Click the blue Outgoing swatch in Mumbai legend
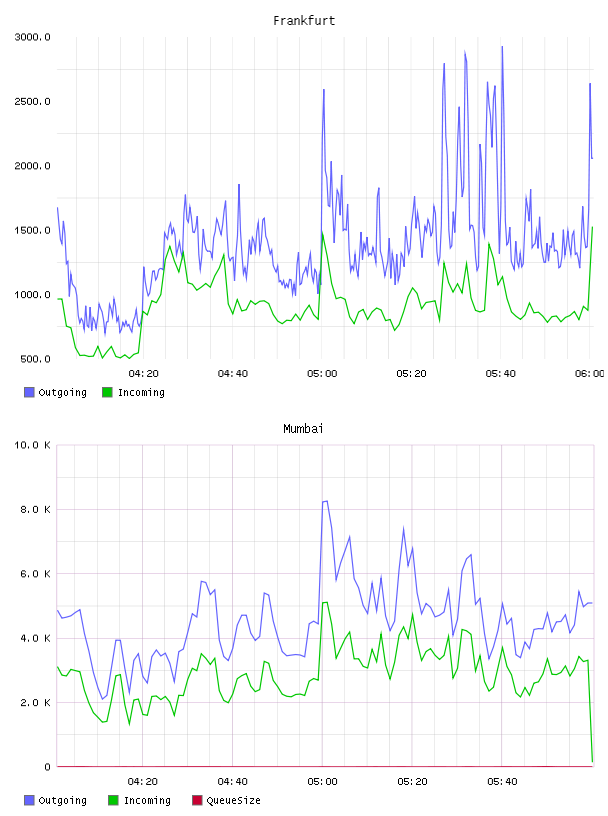The width and height of the screenshot is (608, 816). [x=29, y=800]
